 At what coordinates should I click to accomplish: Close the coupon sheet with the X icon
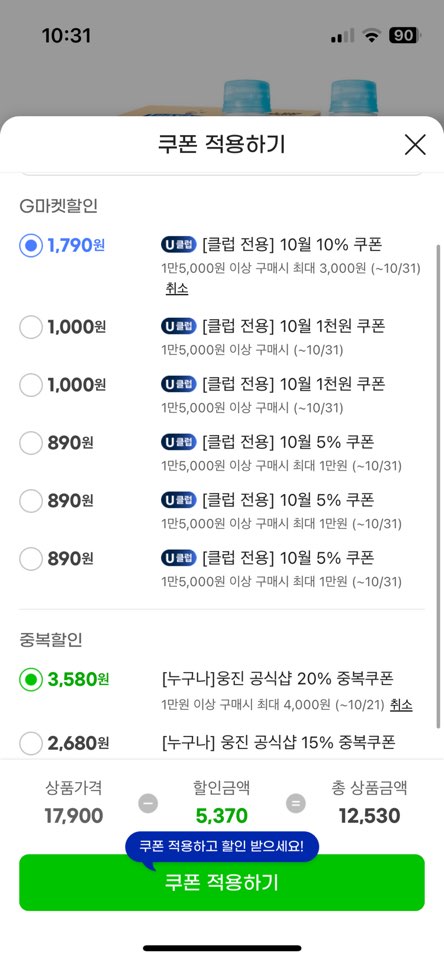415,145
